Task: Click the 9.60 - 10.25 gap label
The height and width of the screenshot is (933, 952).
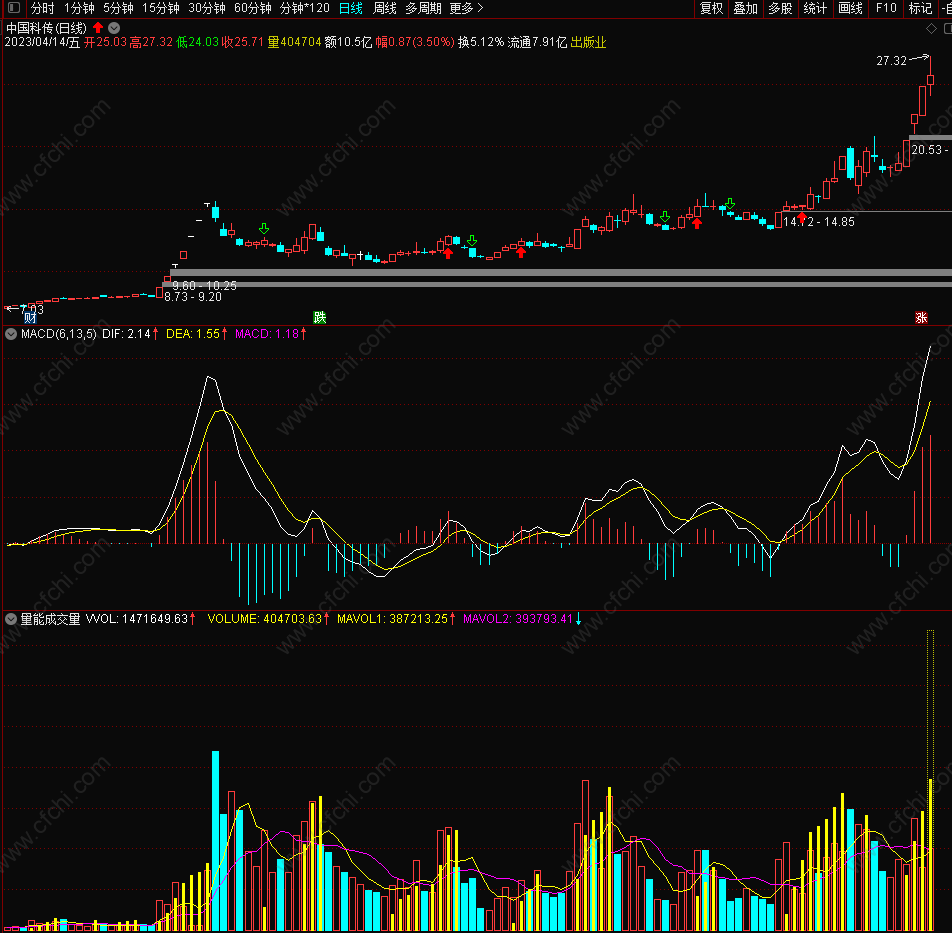Action: tap(204, 285)
